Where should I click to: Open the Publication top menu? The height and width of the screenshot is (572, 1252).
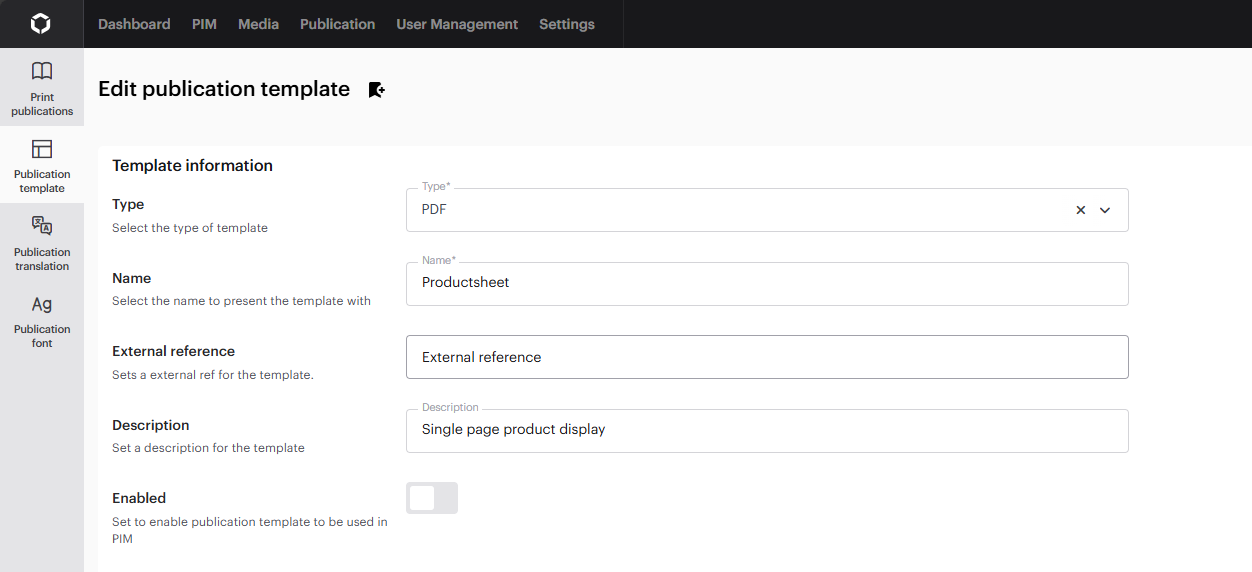(337, 24)
